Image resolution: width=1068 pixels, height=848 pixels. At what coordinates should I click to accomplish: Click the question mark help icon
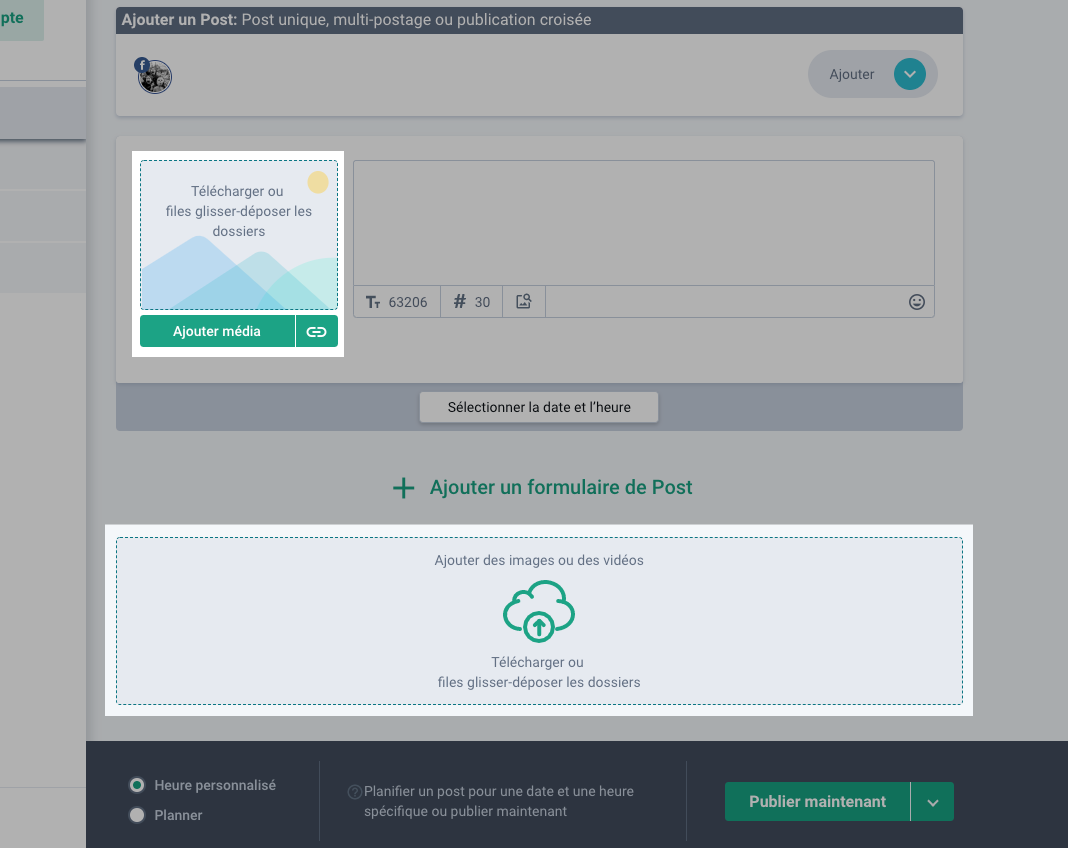coord(354,792)
